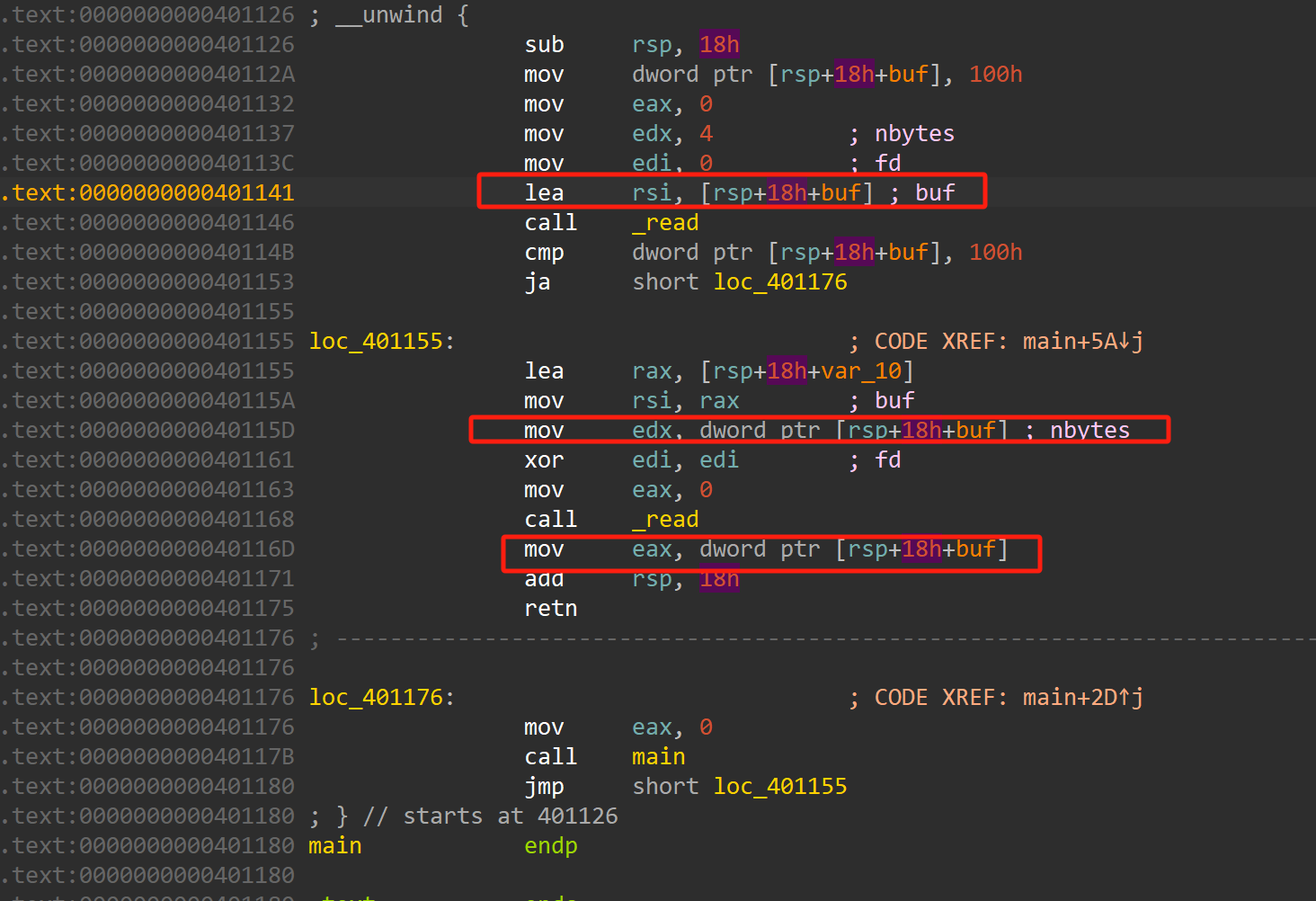1316x901 pixels.
Task: Select the var_10 operand in lea rax
Action: tap(861, 370)
